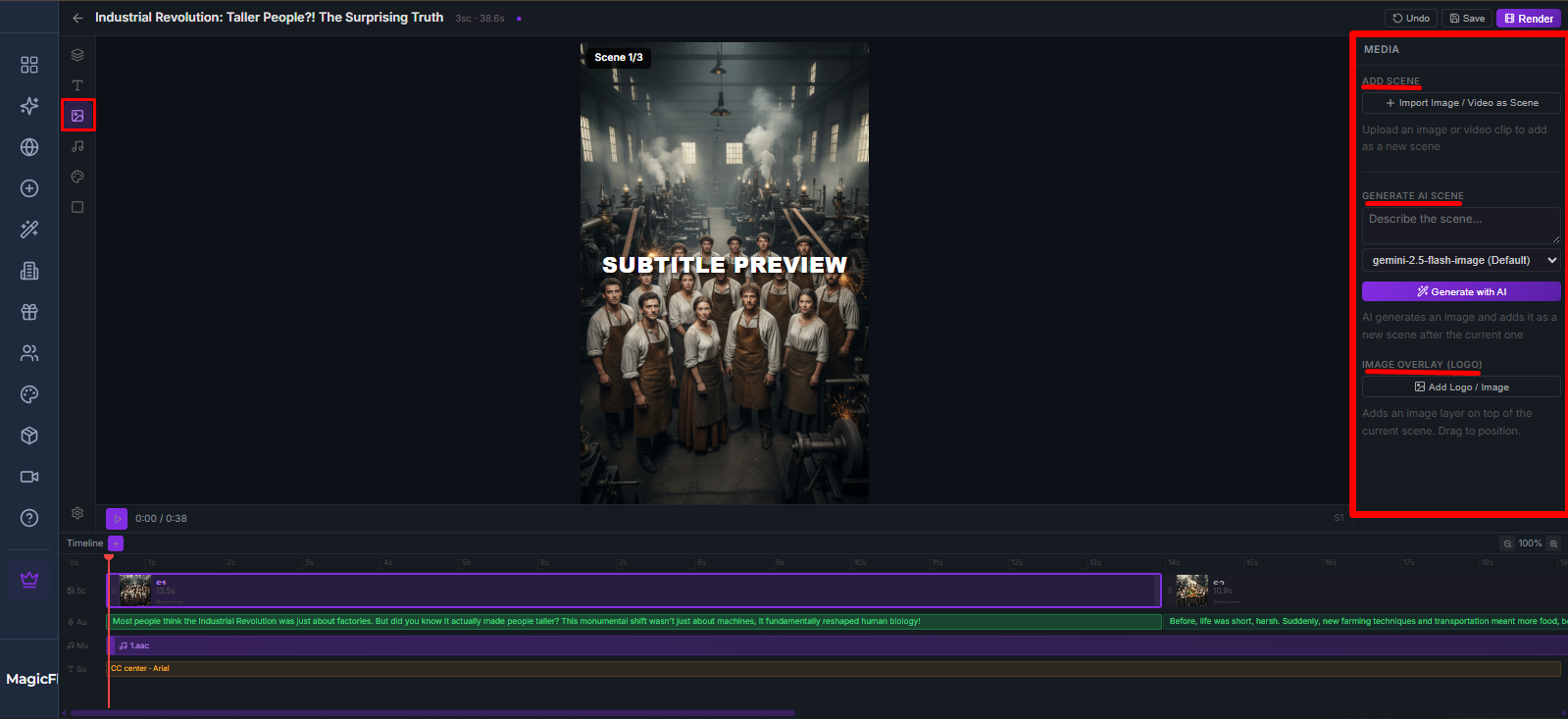Screen dimensions: 1568x719
Task: Open the gift icon in left sidebar
Action: 29,312
